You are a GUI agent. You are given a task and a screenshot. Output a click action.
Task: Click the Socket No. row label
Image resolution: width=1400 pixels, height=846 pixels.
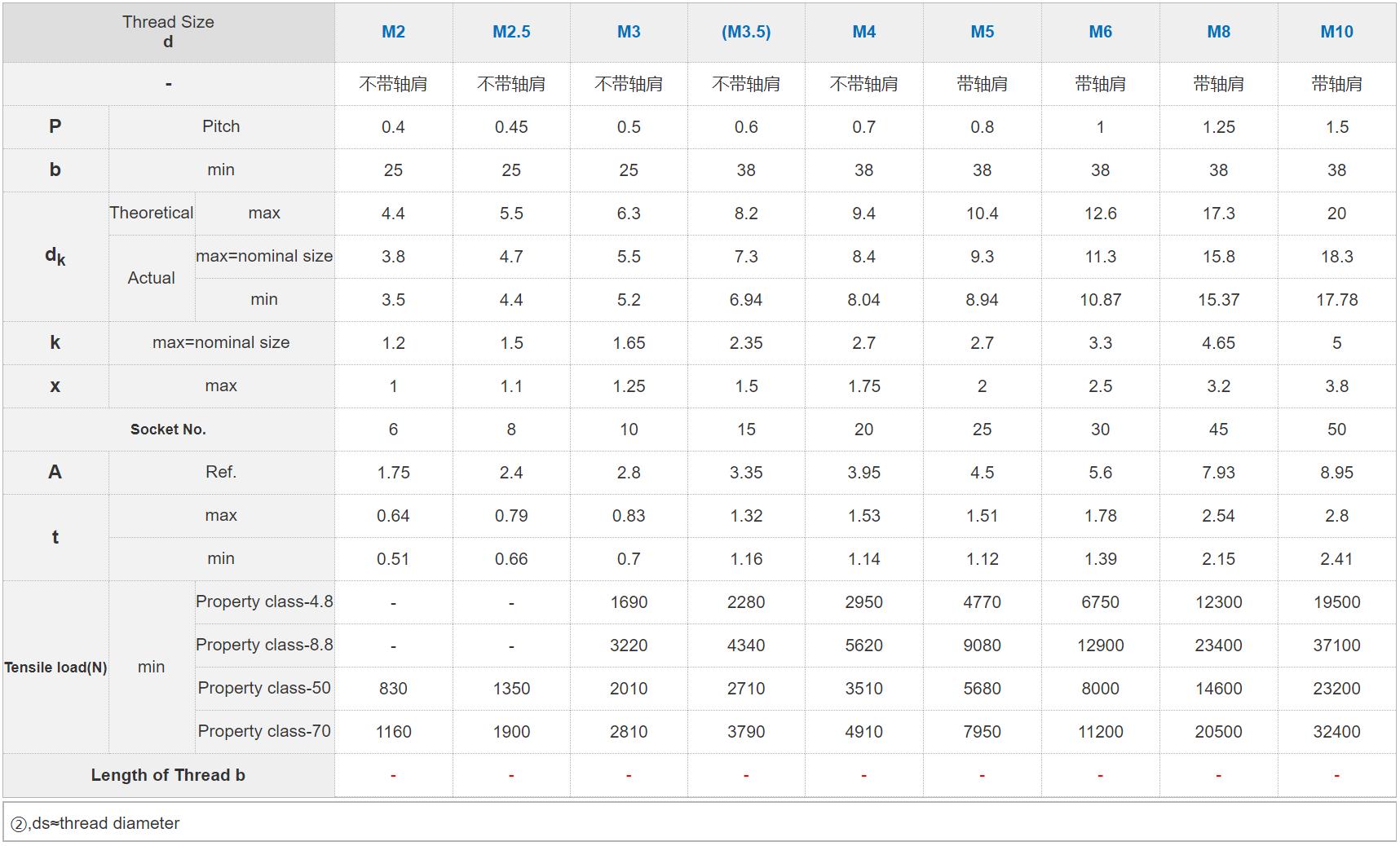tap(168, 430)
